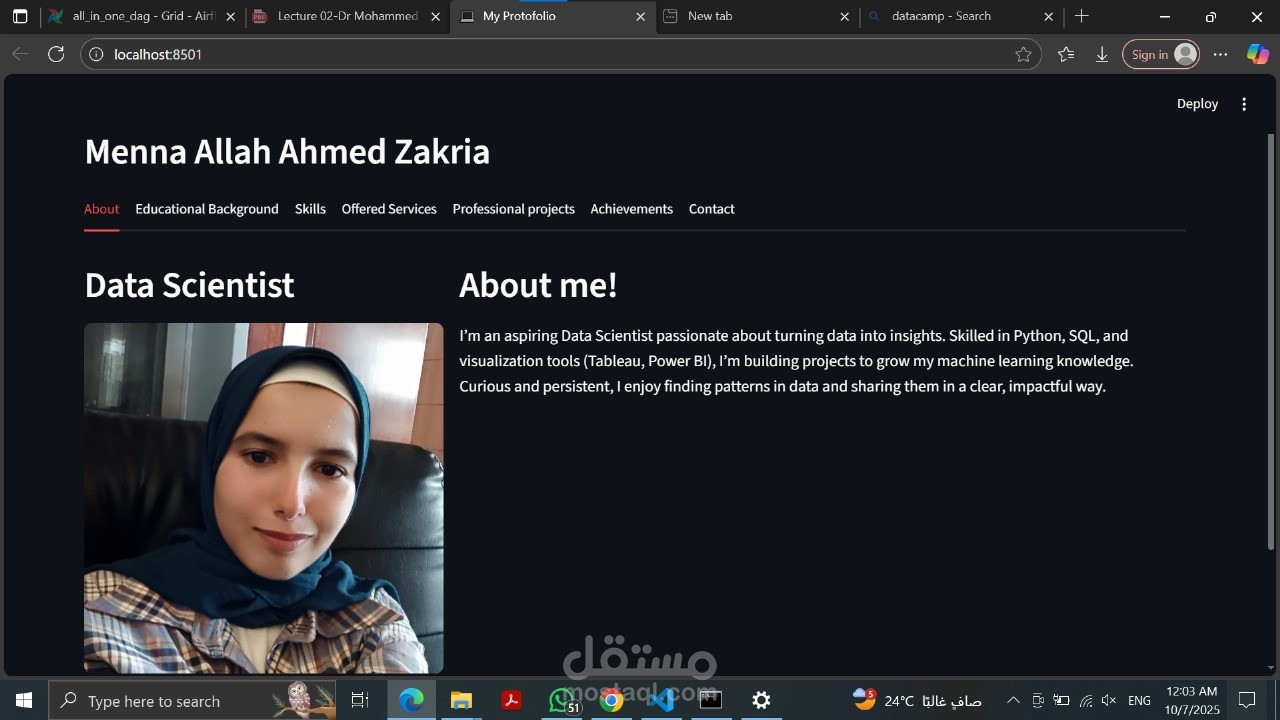Open the Educational Background tab
1280x720 pixels.
pyautogui.click(x=207, y=209)
